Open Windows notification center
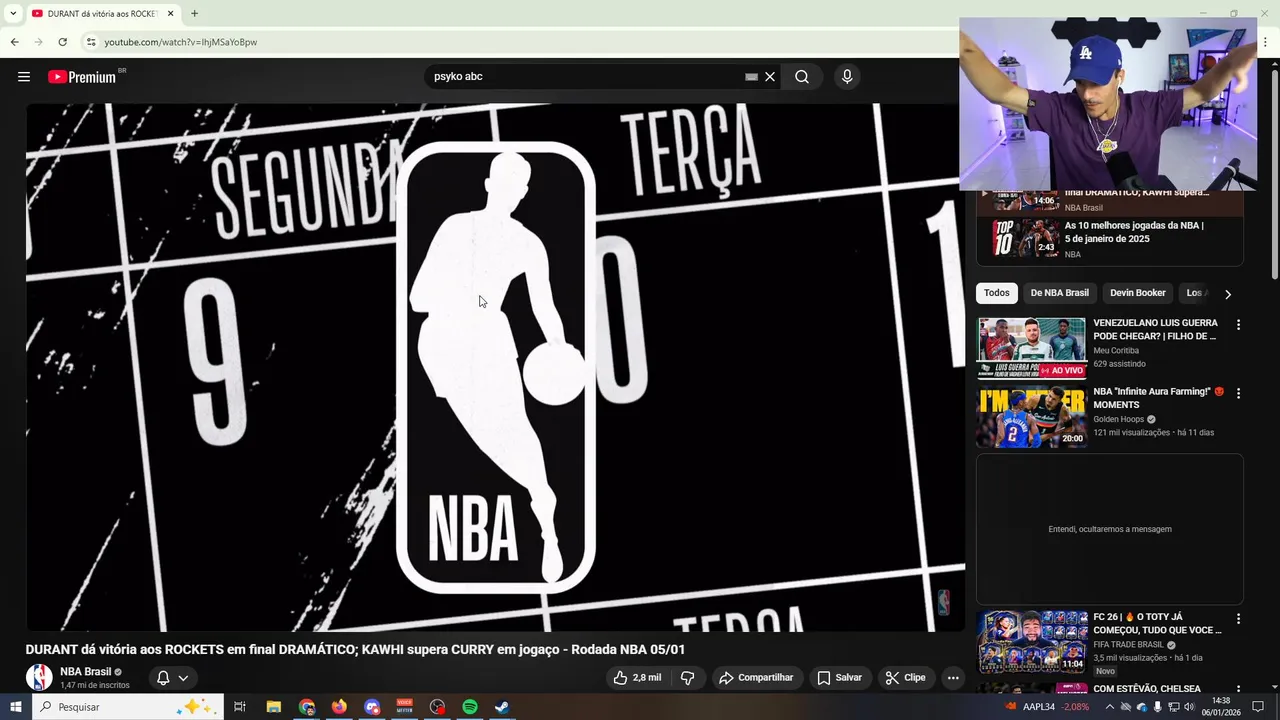The width and height of the screenshot is (1280, 720). pos(1258,707)
